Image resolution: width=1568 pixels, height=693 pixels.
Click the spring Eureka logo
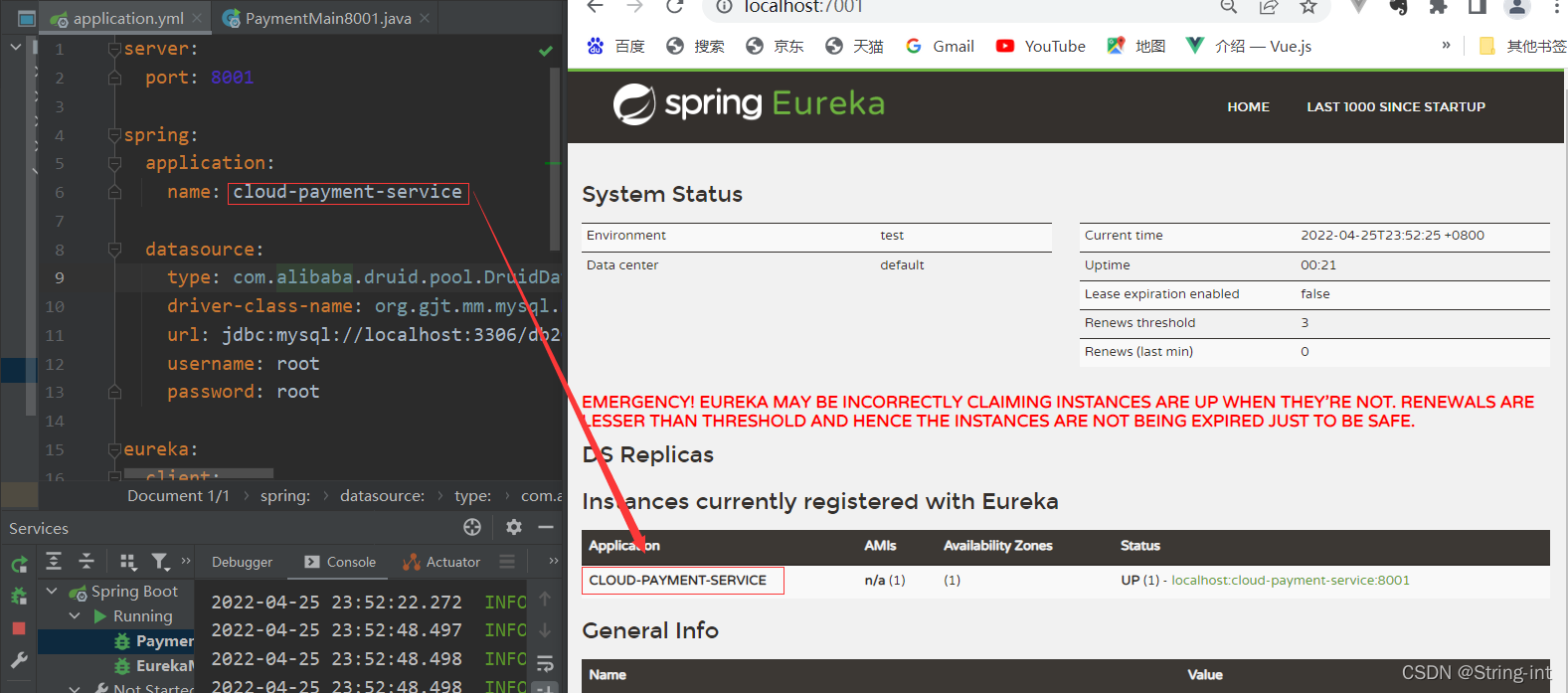(x=749, y=103)
